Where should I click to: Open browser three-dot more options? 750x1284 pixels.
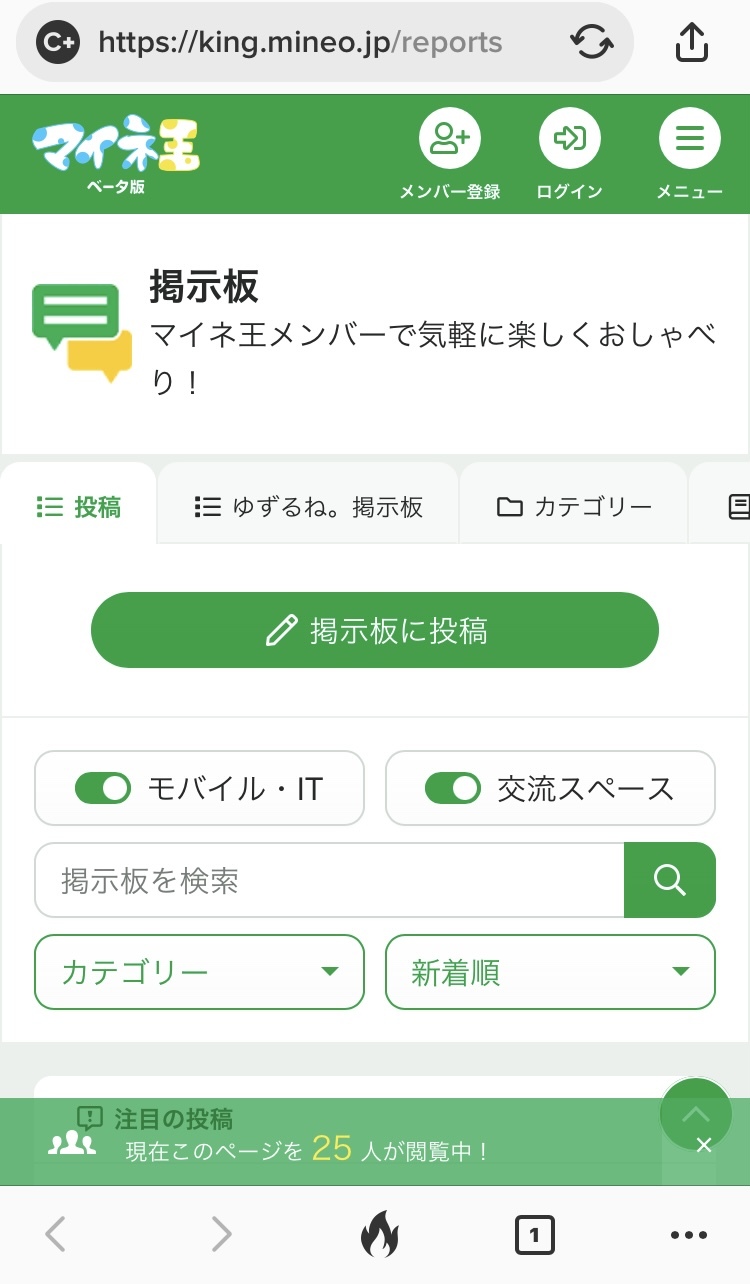[689, 1235]
